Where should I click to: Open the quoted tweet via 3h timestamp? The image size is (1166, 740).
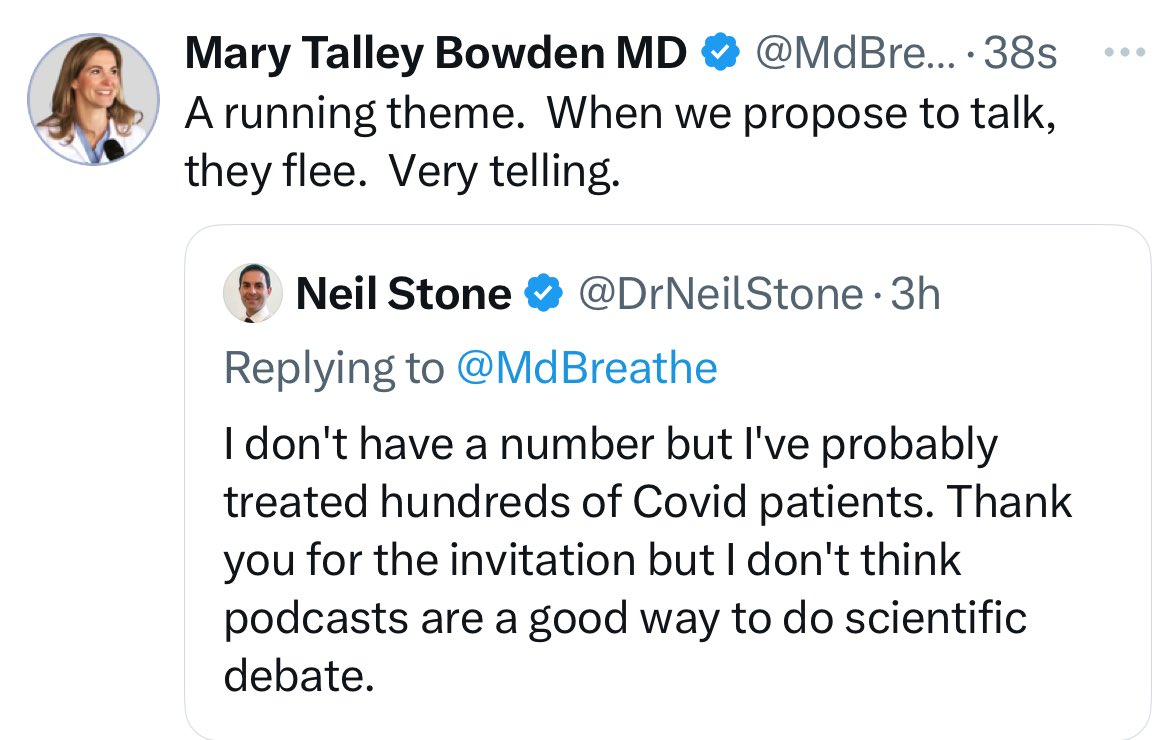pyautogui.click(x=915, y=293)
